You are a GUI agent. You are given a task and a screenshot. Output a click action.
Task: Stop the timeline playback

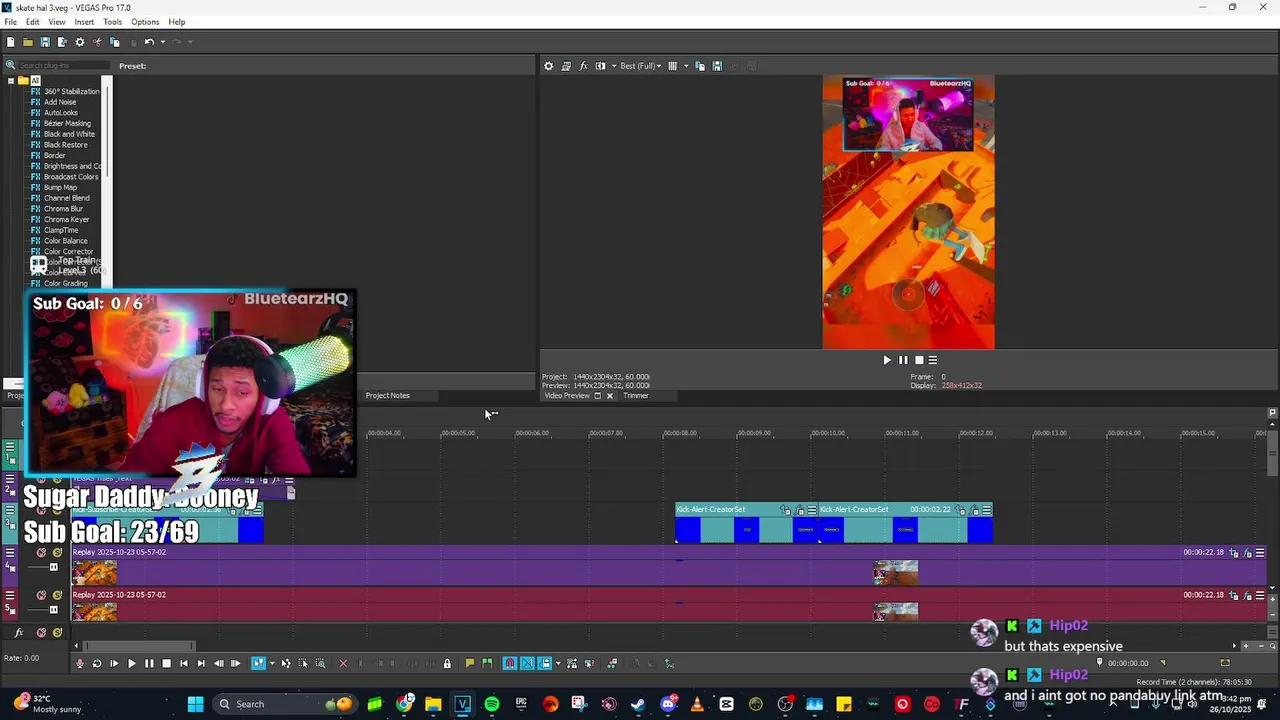[x=166, y=663]
